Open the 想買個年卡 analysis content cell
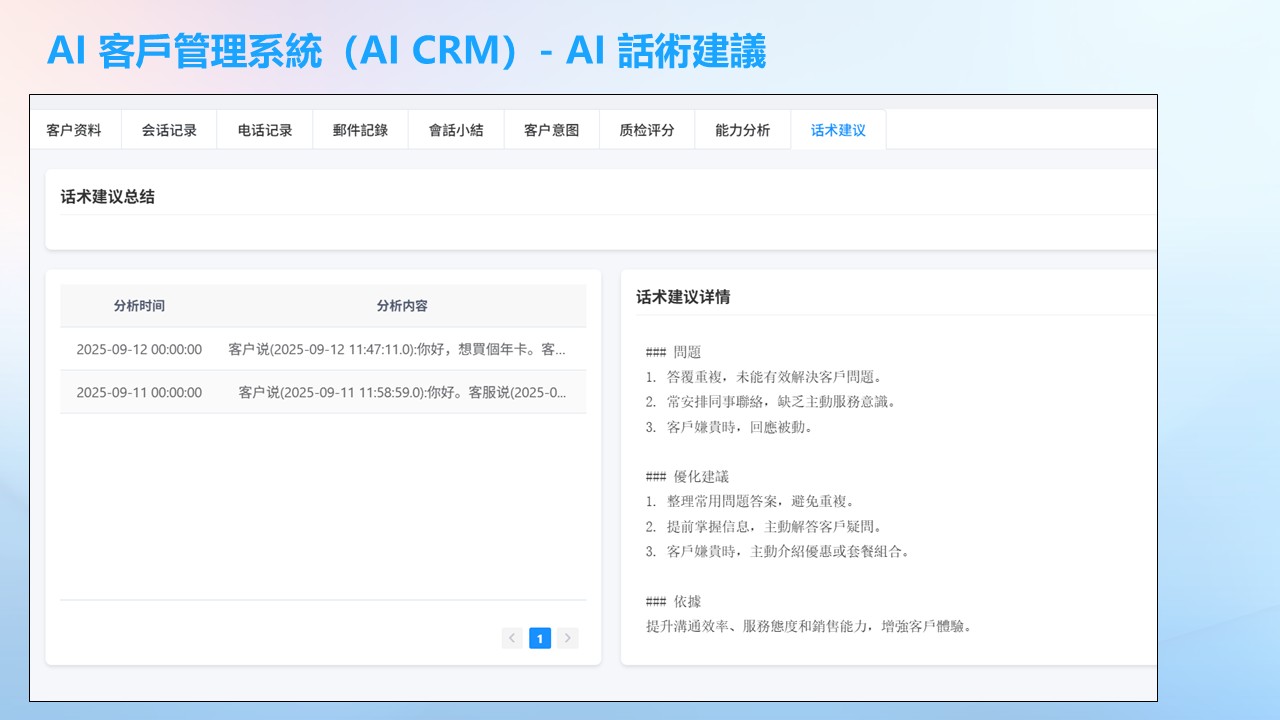 (x=397, y=349)
